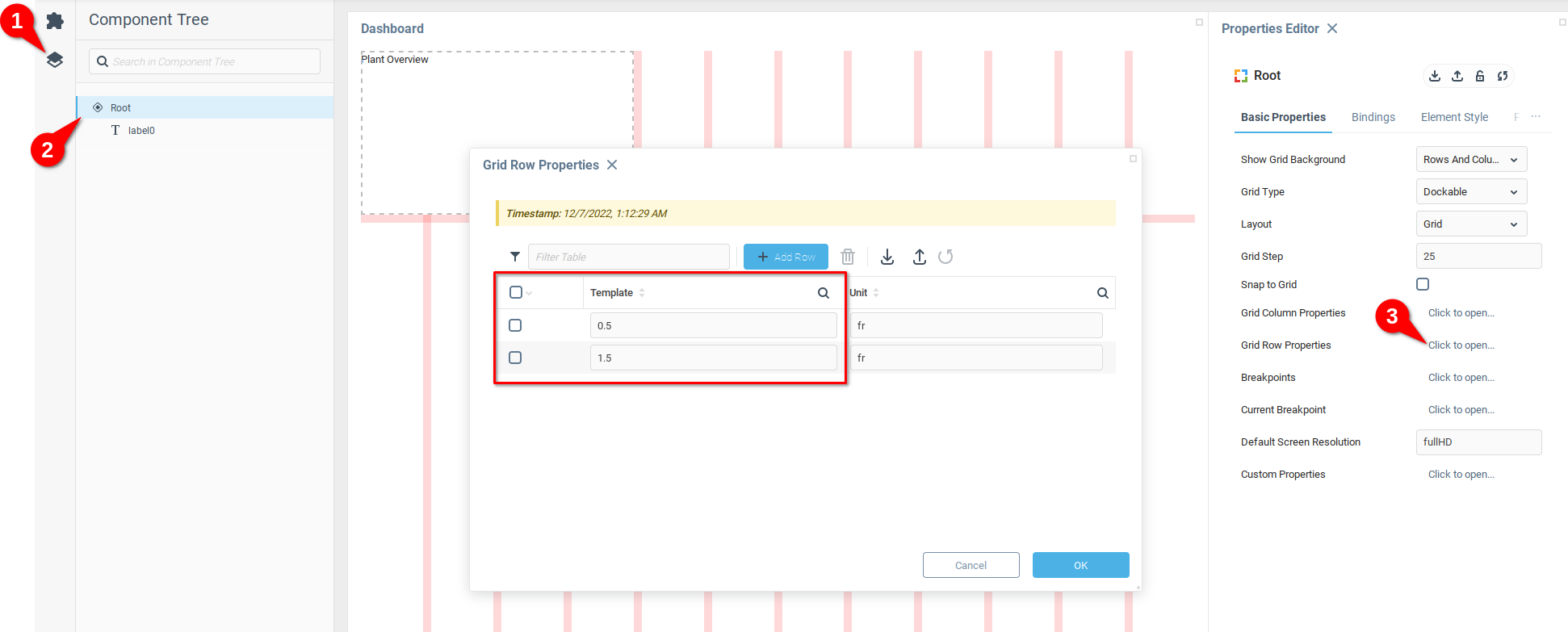Click the search icon in Component Tree
Screen dimensions: 1568x632
tap(103, 61)
